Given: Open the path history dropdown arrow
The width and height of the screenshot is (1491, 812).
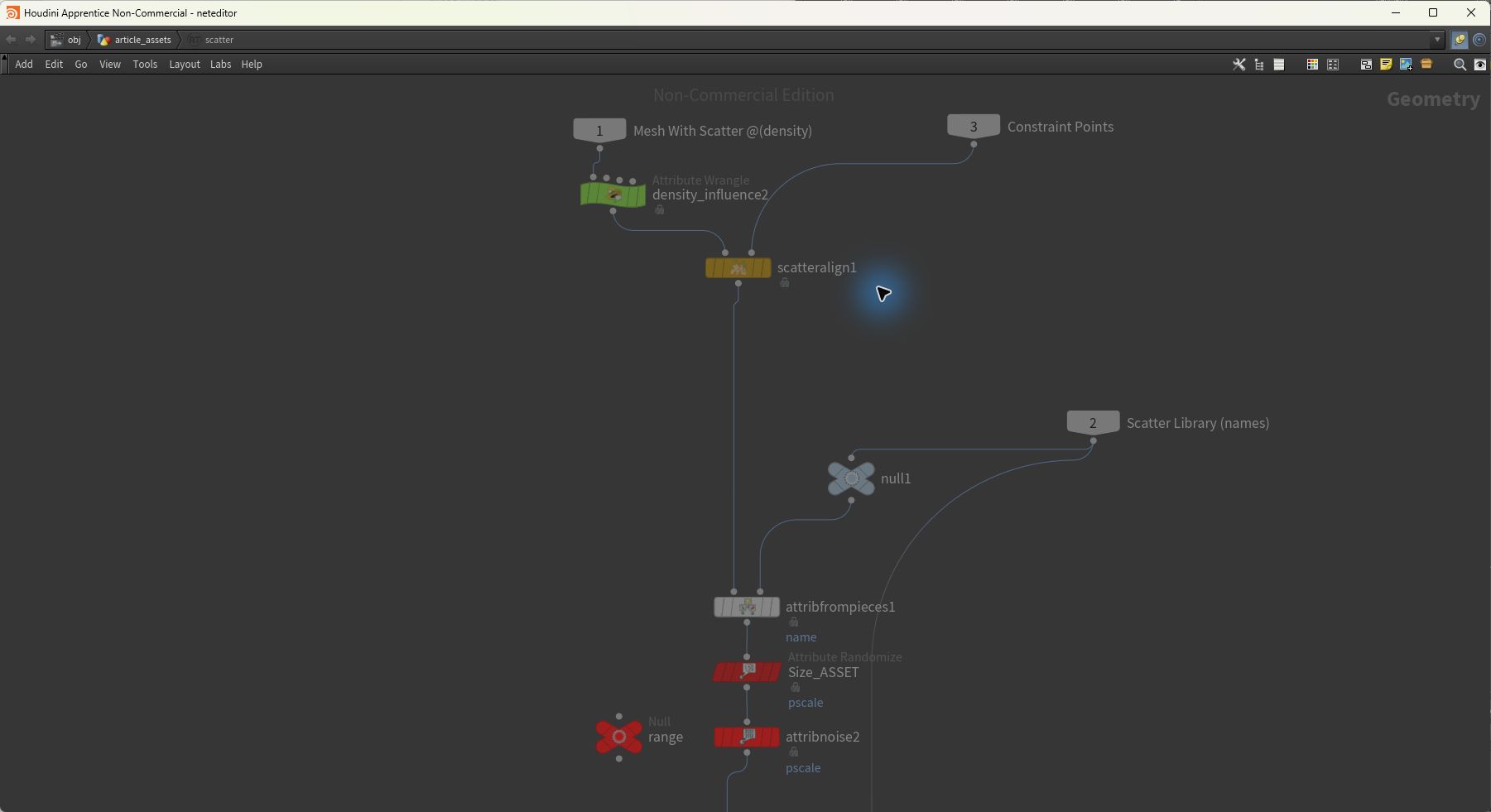Looking at the screenshot, I should (x=1437, y=40).
